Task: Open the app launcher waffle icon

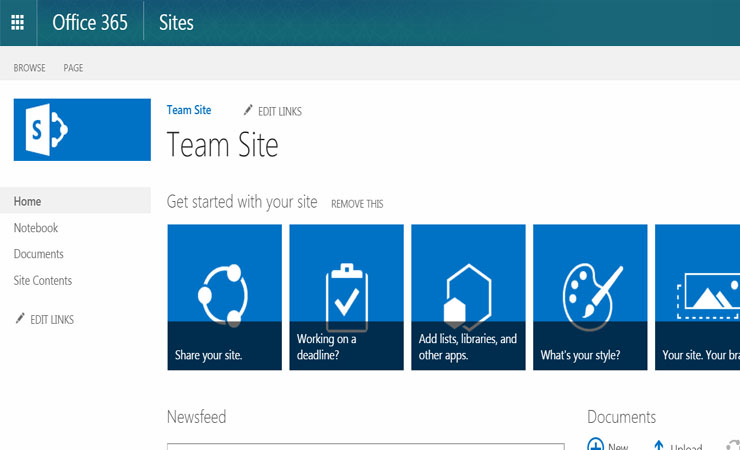Action: [x=18, y=23]
